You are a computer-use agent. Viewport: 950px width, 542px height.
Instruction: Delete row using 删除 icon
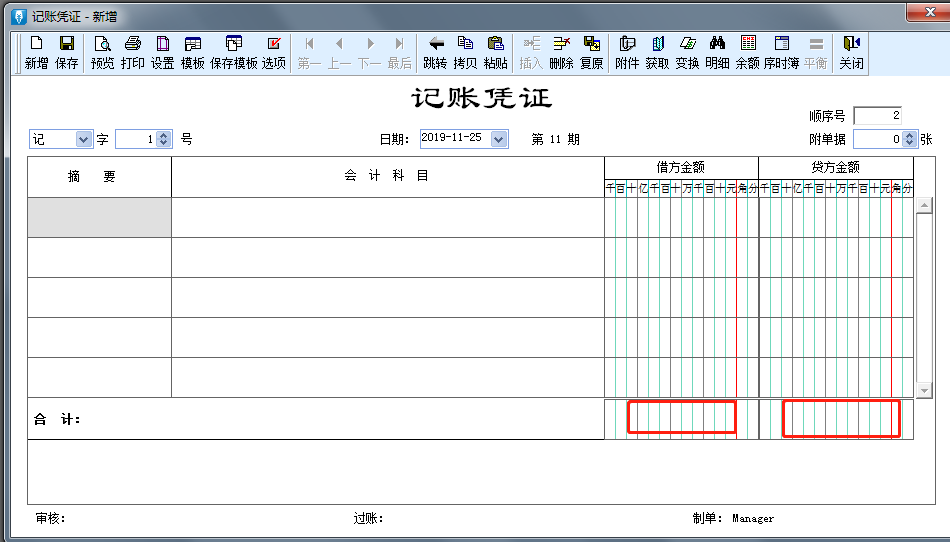tap(561, 52)
